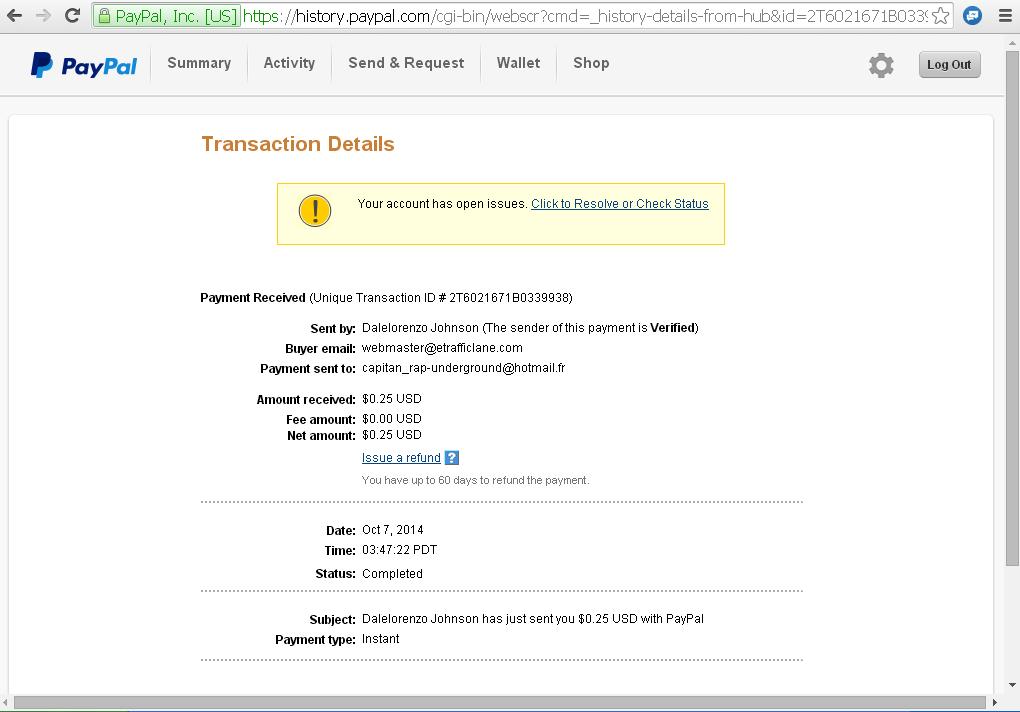Go to the PayPal logo home
The width and height of the screenshot is (1020, 712).
(x=84, y=65)
